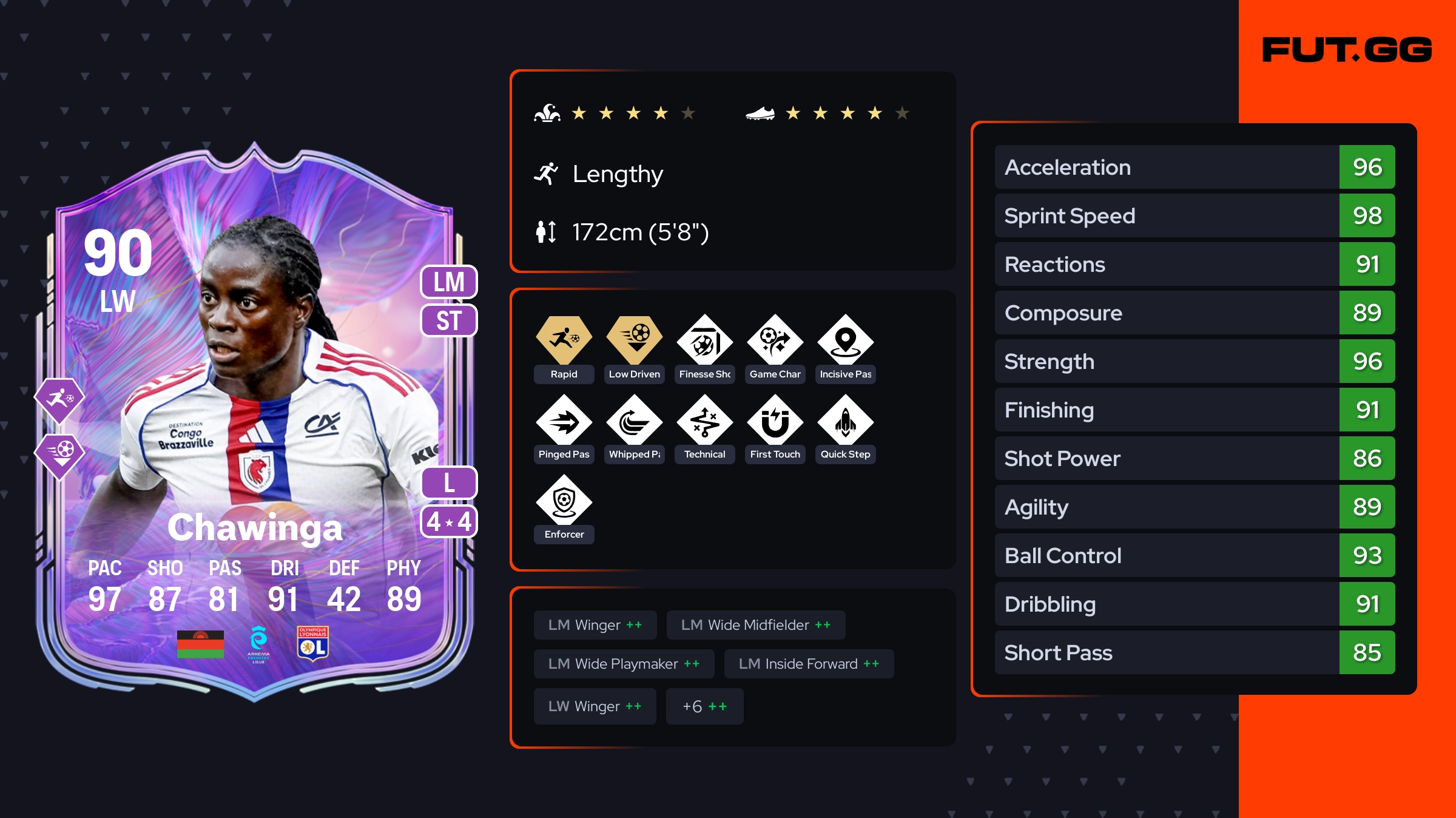
Task: Select the LM Wide Playmaker role chip
Action: click(624, 664)
